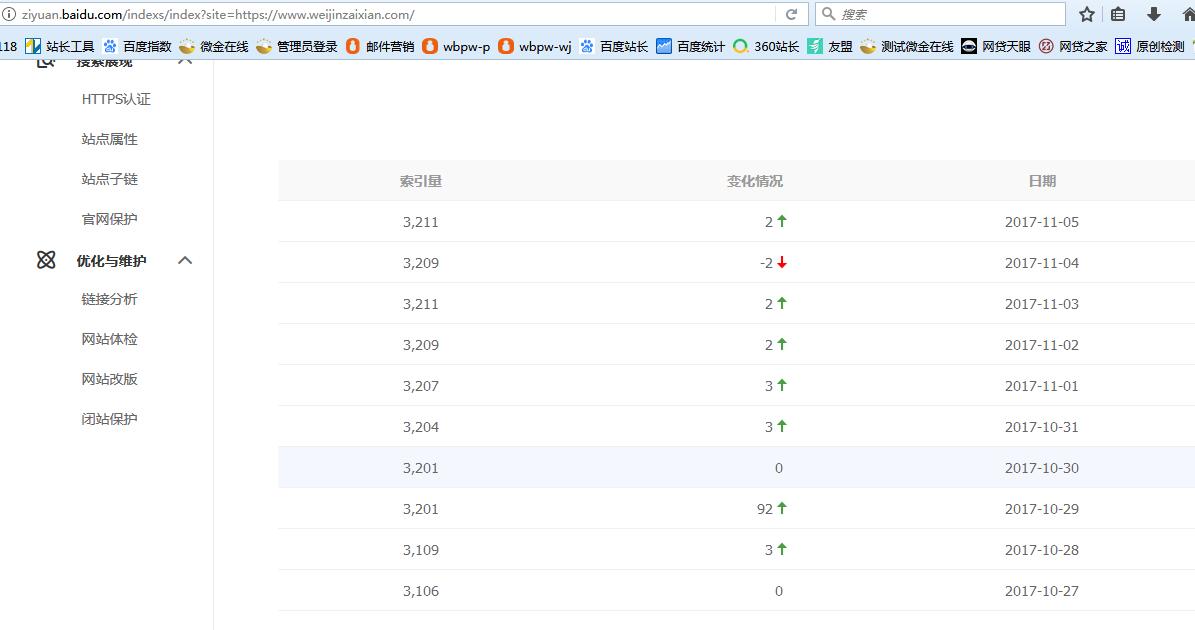Select the 2017-10-30 table row
The width and height of the screenshot is (1195, 630).
[x=736, y=468]
